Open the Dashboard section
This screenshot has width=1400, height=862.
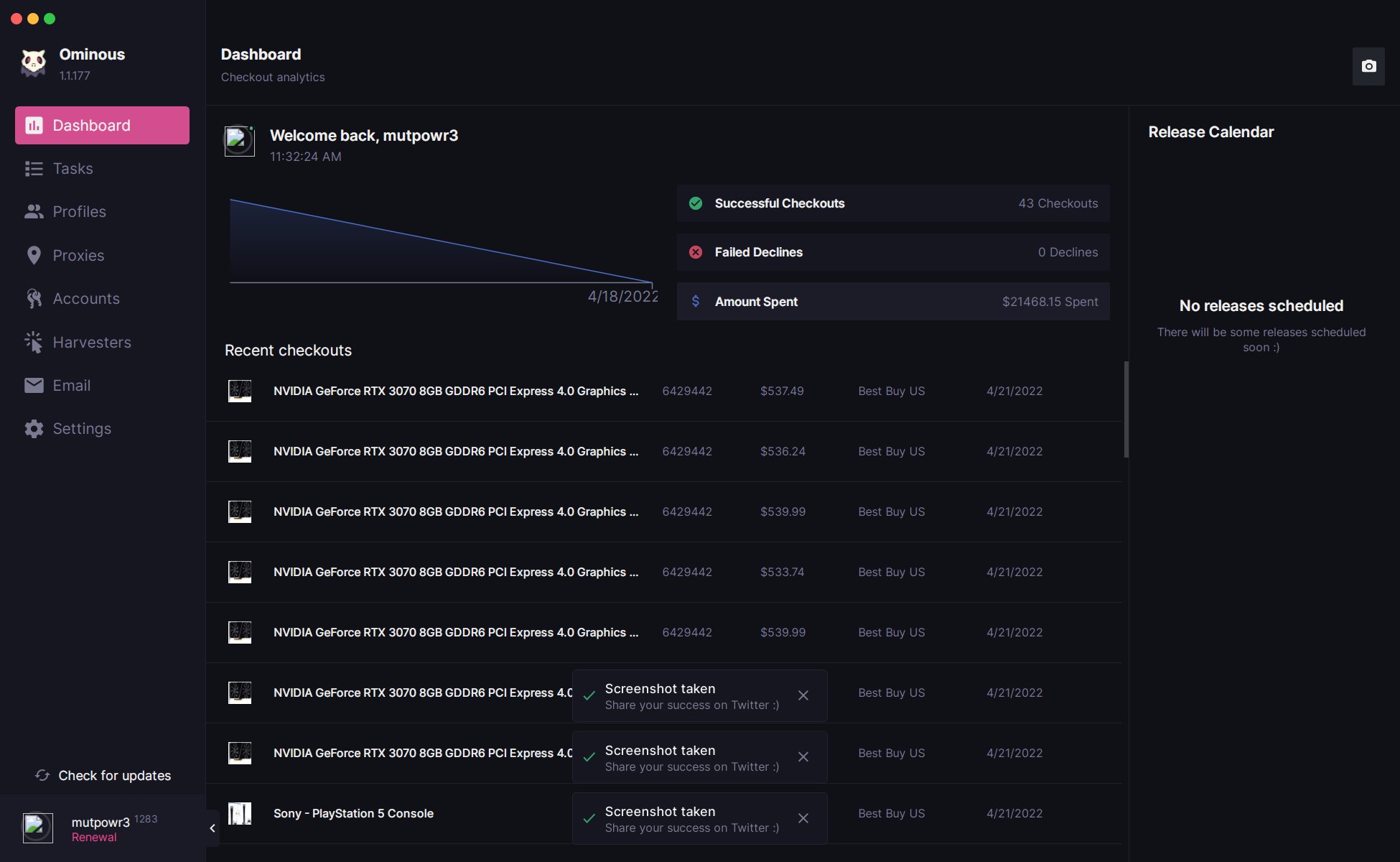(102, 125)
